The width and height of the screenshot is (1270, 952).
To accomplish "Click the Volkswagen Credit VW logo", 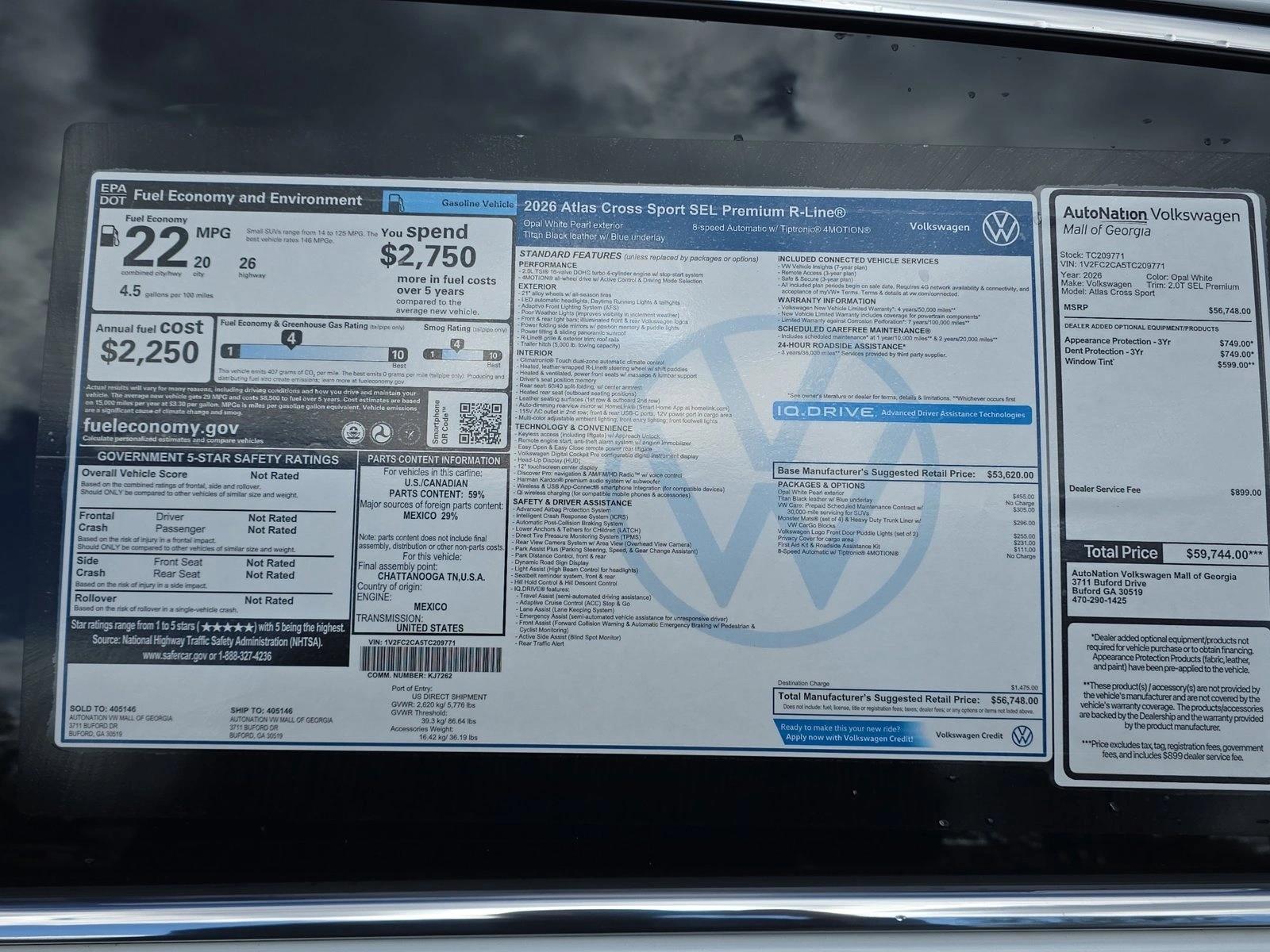I will pyautogui.click(x=1022, y=735).
